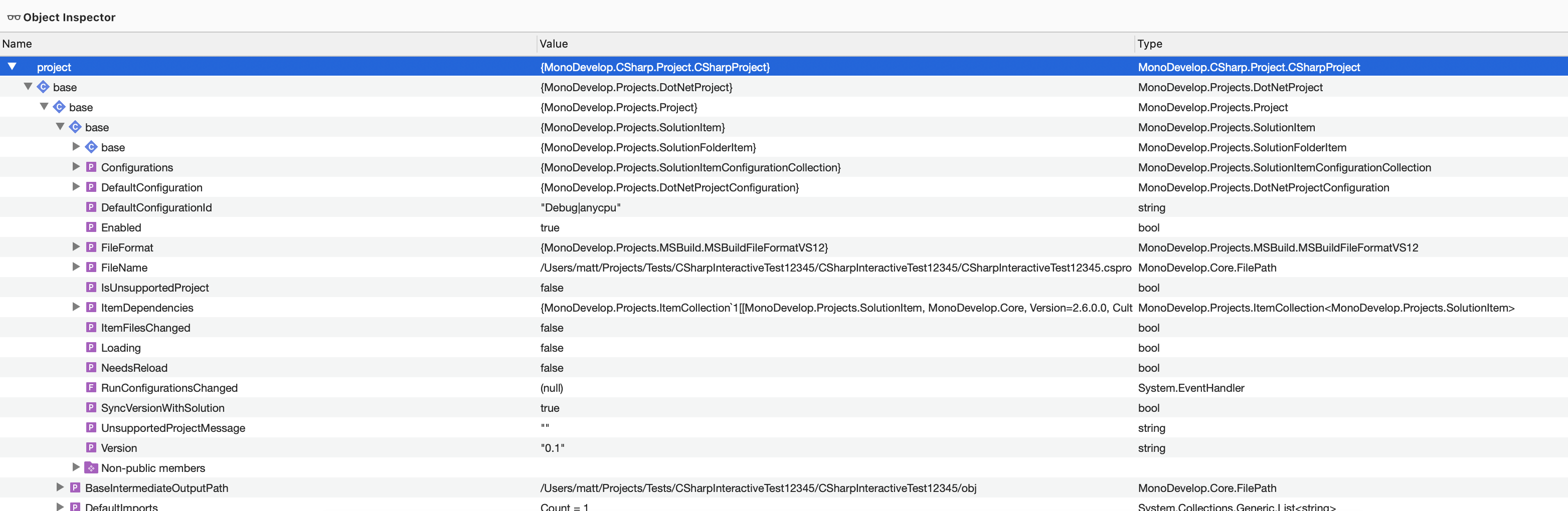Click the ItemFilesChanged property icon
The width and height of the screenshot is (1568, 511).
(91, 327)
